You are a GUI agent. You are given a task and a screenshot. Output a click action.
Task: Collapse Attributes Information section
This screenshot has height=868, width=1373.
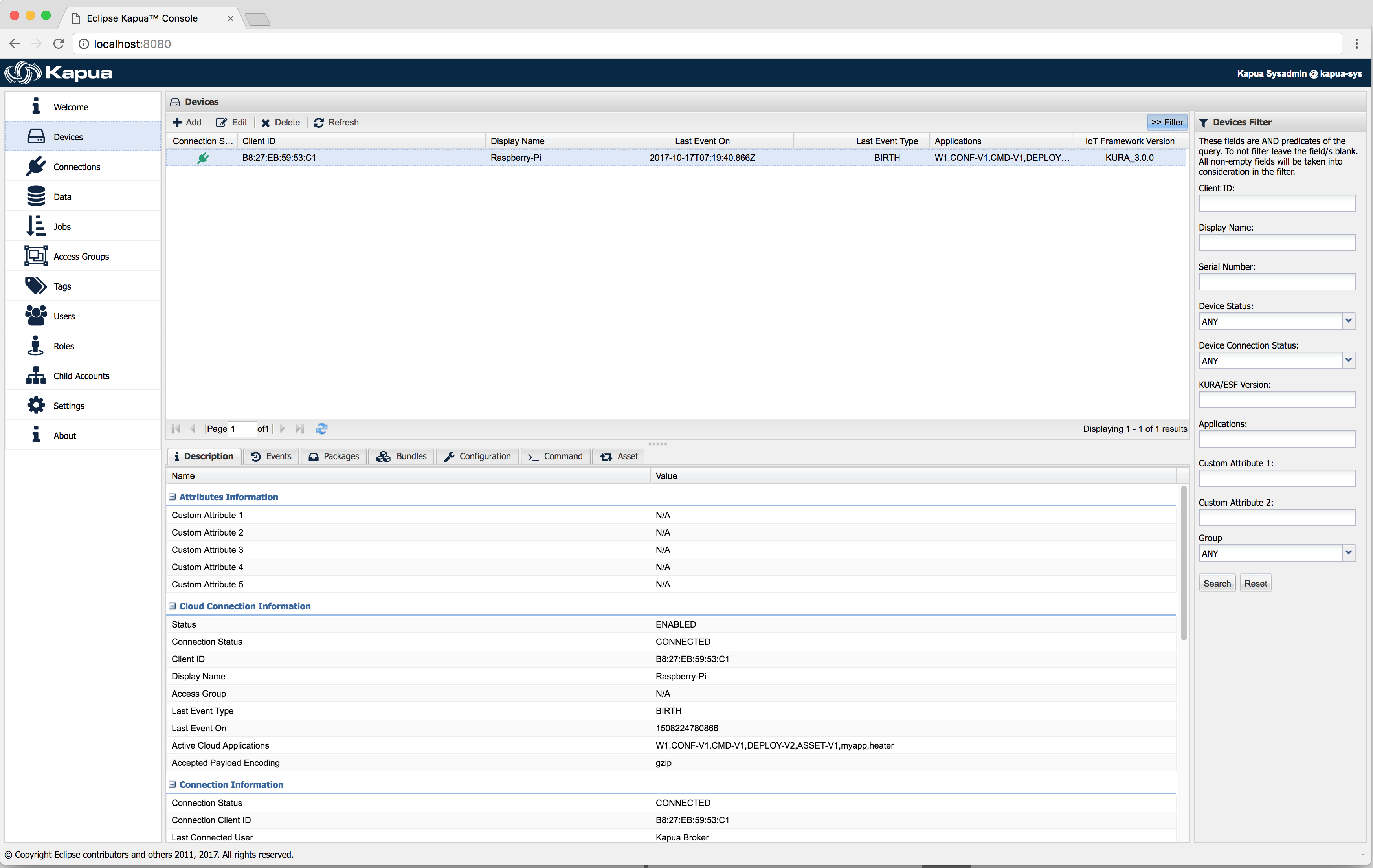point(172,497)
